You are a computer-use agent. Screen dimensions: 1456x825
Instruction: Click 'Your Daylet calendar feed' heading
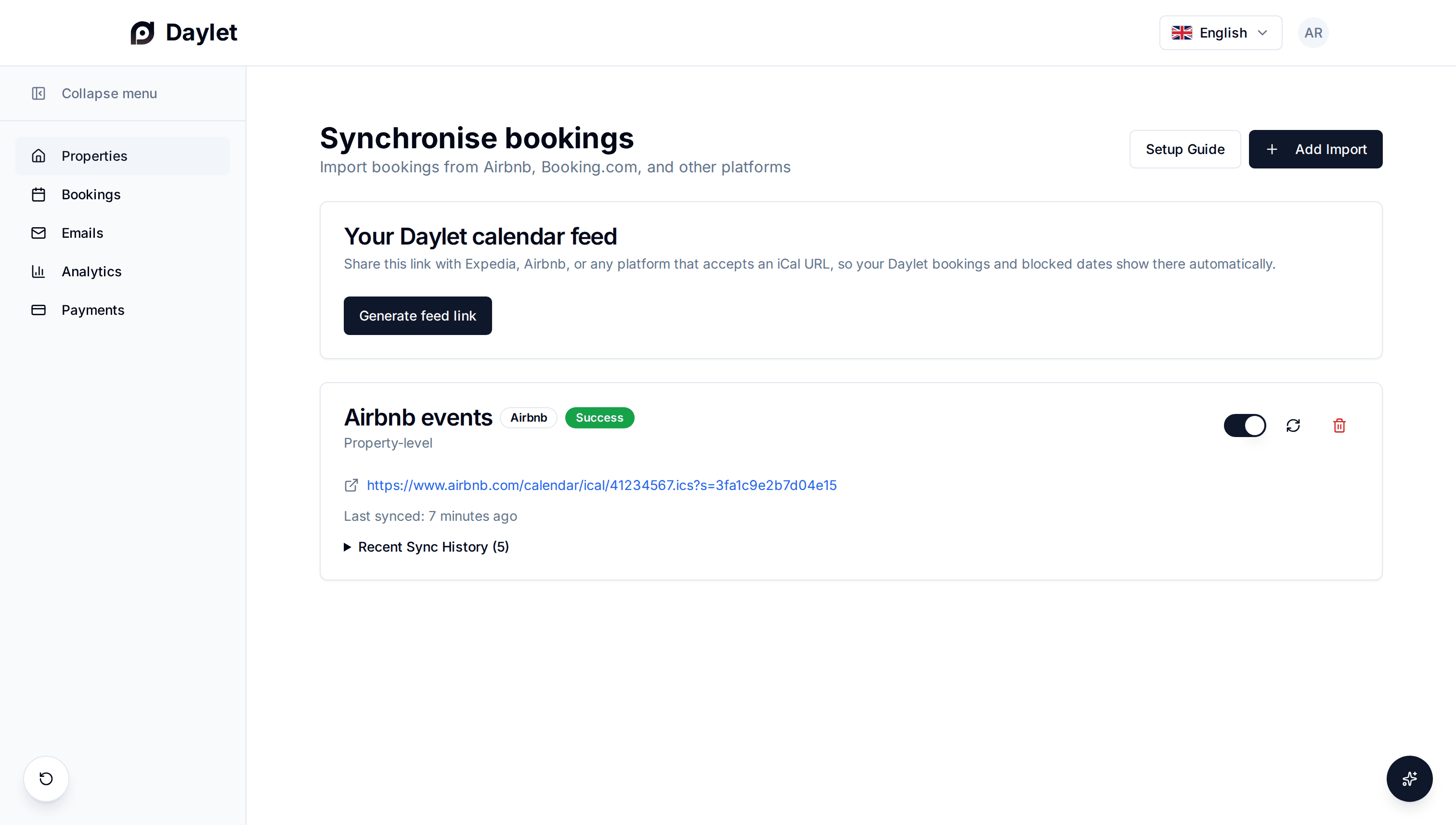coord(480,237)
